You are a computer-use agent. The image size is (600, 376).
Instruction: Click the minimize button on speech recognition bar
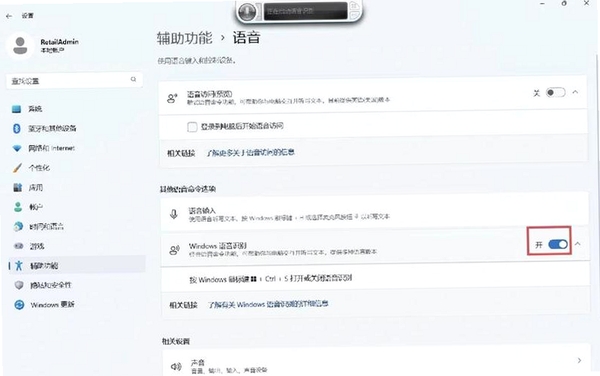tap(354, 15)
